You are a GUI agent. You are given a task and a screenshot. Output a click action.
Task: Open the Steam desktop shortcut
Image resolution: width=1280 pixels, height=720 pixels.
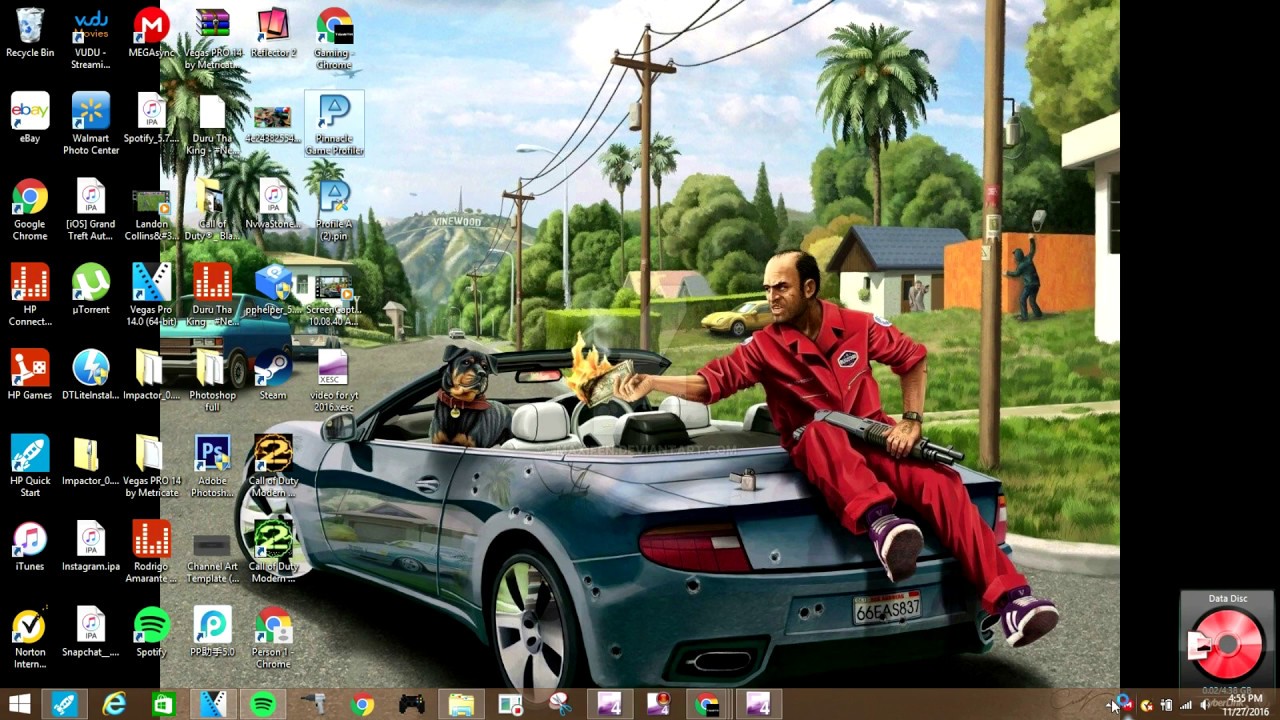point(273,376)
